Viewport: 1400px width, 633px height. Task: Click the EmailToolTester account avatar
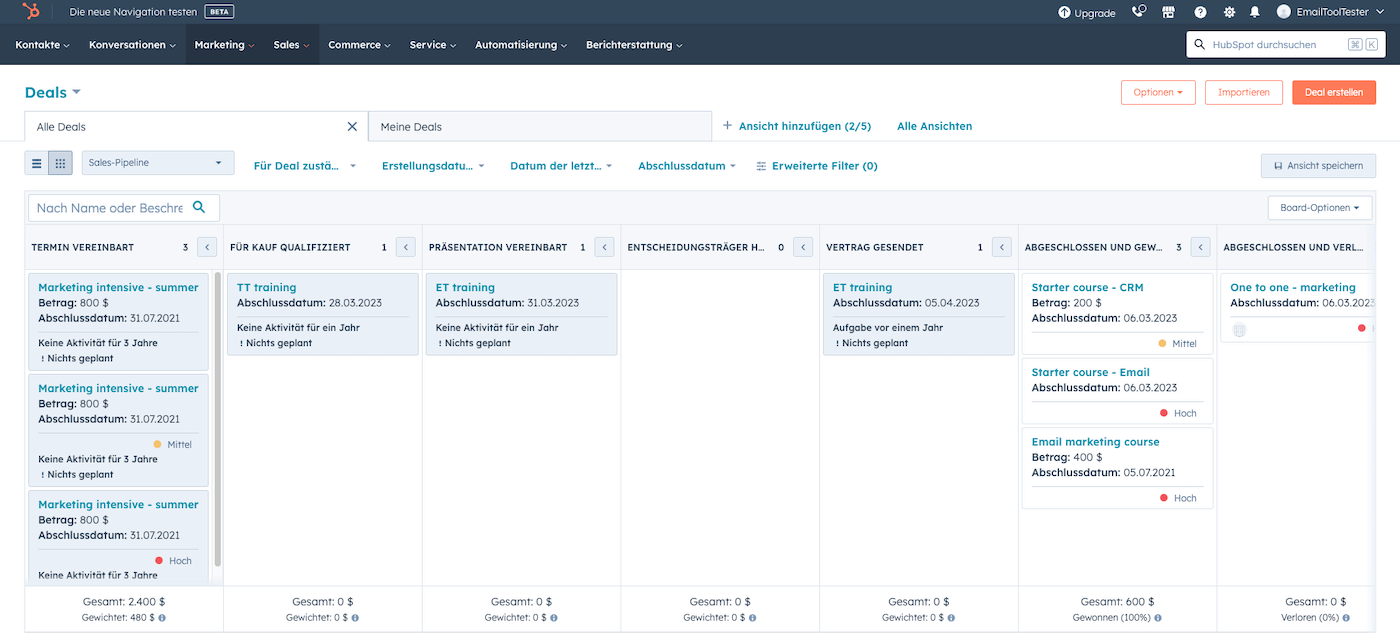point(1284,12)
